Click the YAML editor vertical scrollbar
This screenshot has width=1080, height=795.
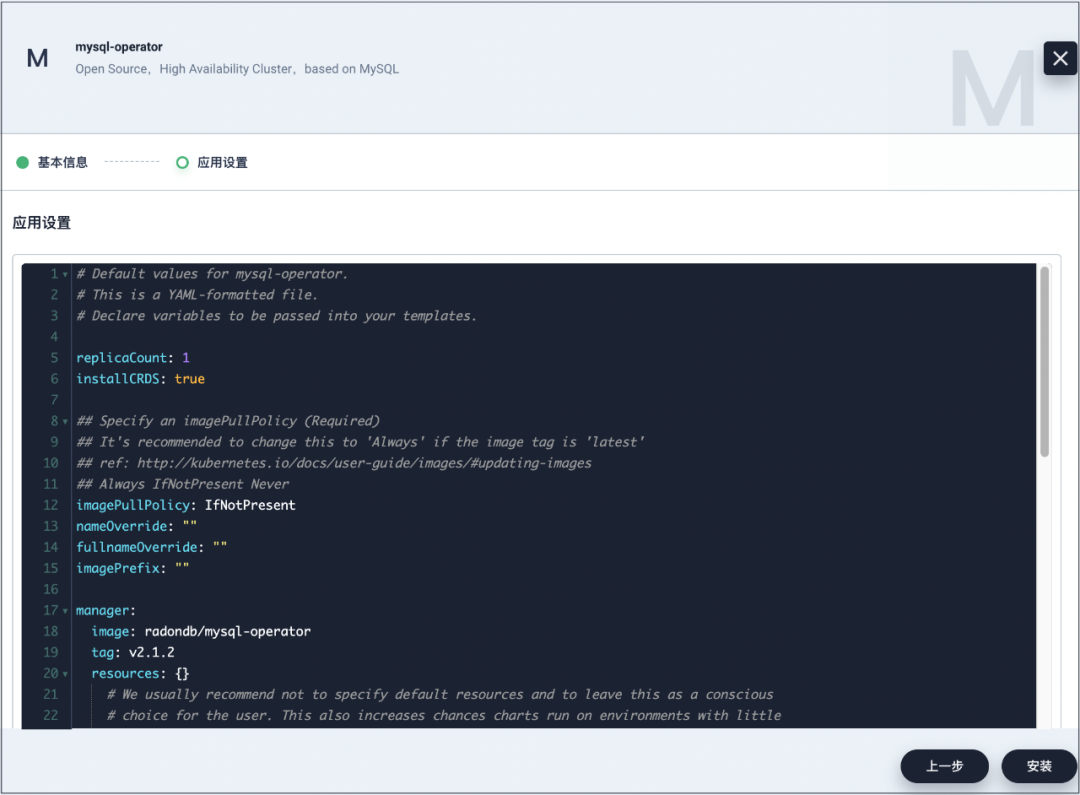[1044, 360]
